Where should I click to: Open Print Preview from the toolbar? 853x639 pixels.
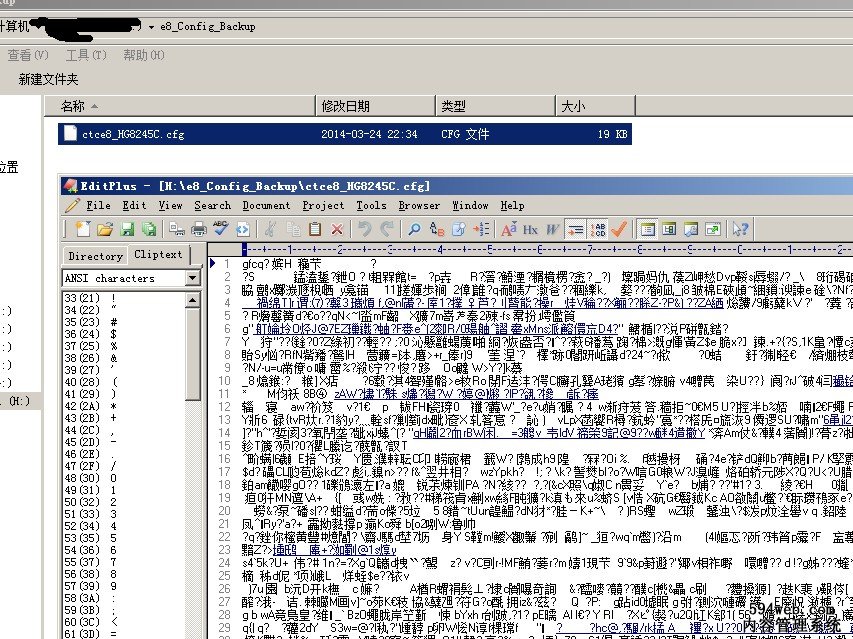[176, 229]
